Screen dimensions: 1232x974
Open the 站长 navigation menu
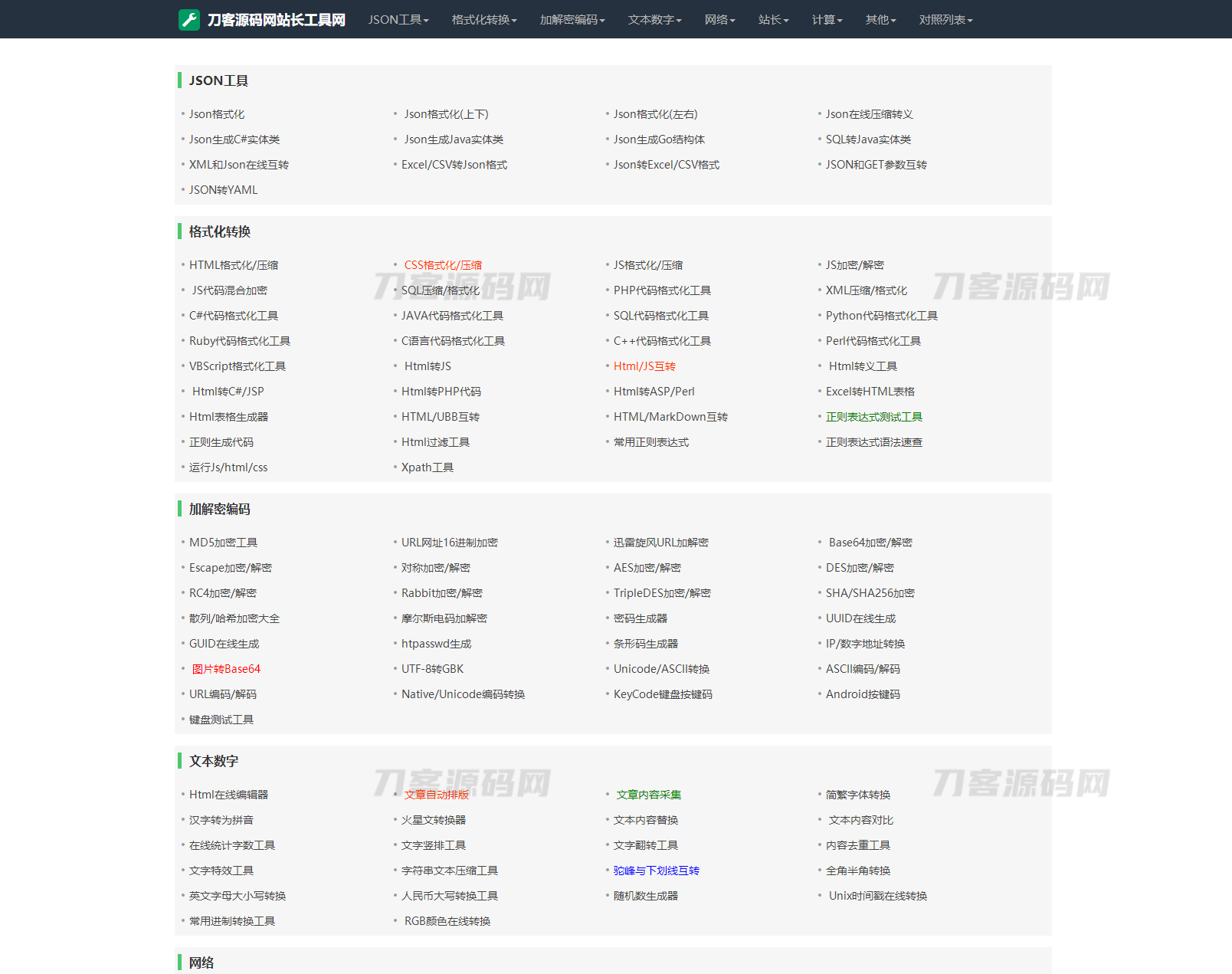pyautogui.click(x=773, y=20)
